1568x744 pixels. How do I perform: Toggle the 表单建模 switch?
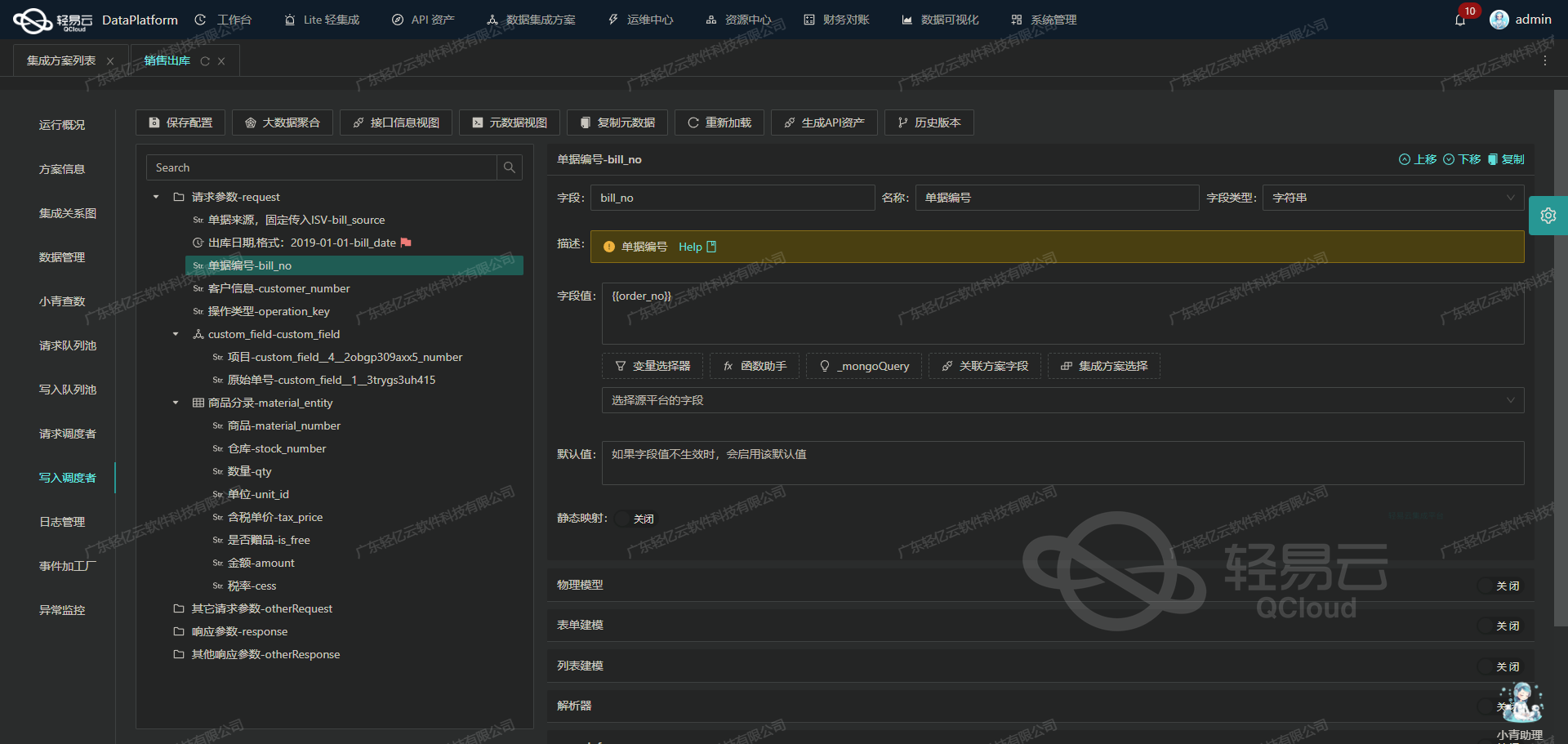[1500, 626]
